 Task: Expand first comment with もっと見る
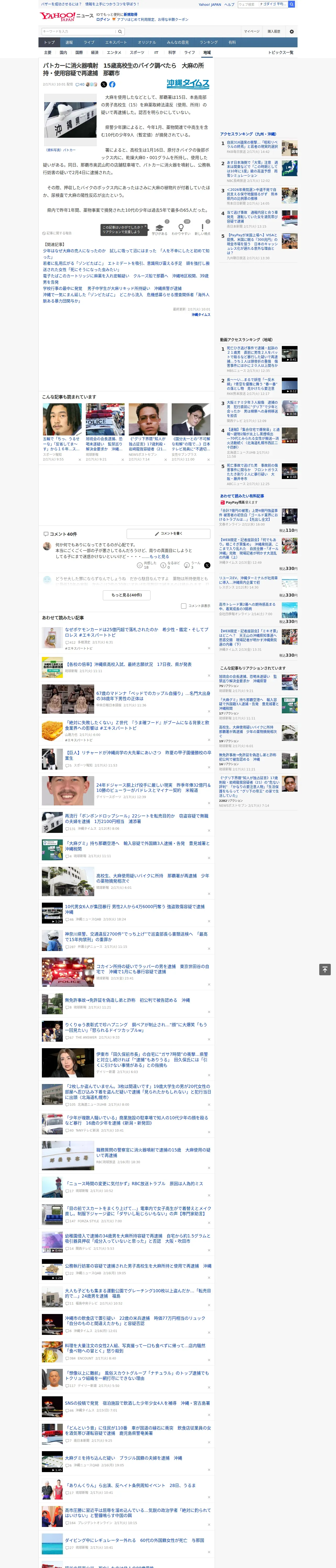[160, 556]
